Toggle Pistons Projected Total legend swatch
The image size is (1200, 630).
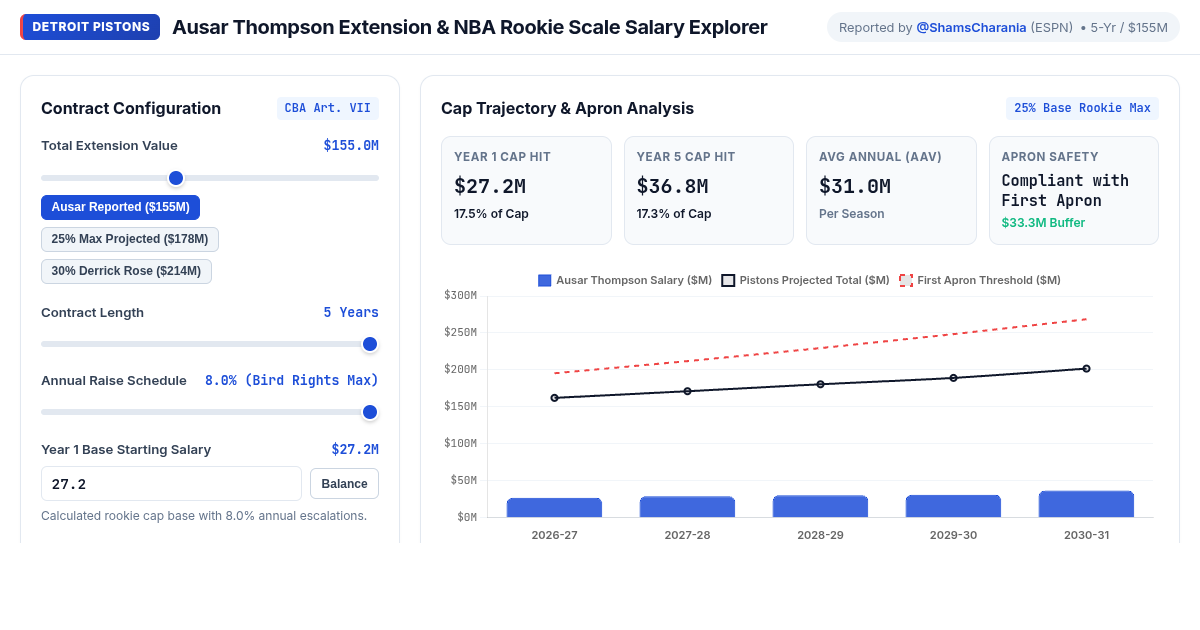coord(728,280)
